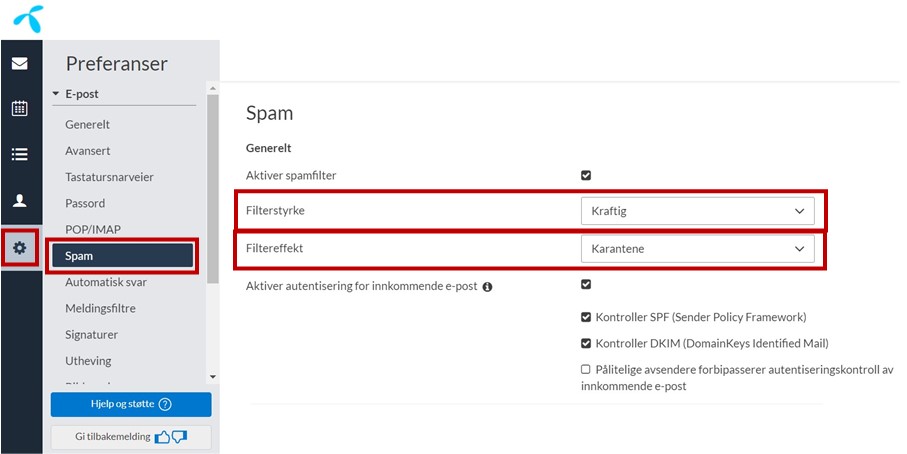Open the Contacts person icon in sidebar
Viewport: 907px width, 454px height.
(x=19, y=200)
